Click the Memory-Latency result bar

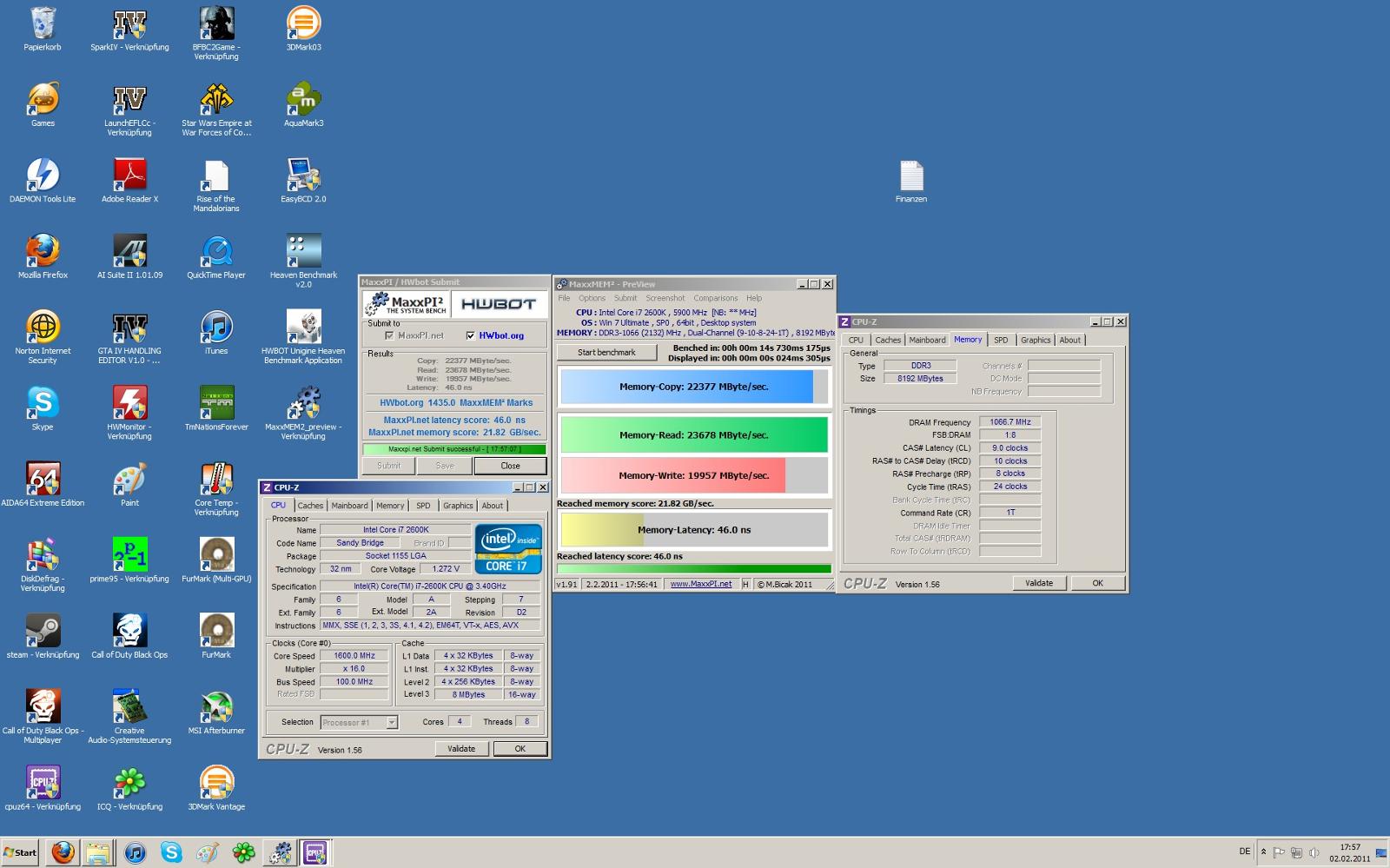click(x=693, y=529)
